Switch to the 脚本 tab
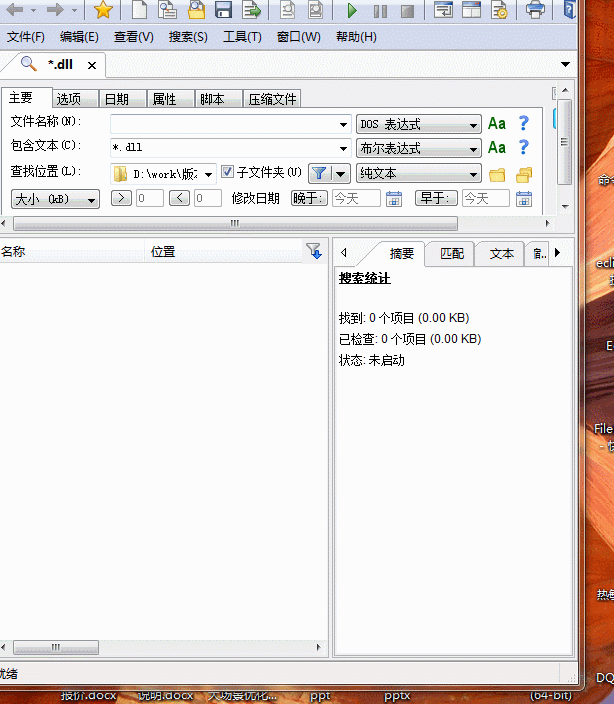 click(x=218, y=99)
